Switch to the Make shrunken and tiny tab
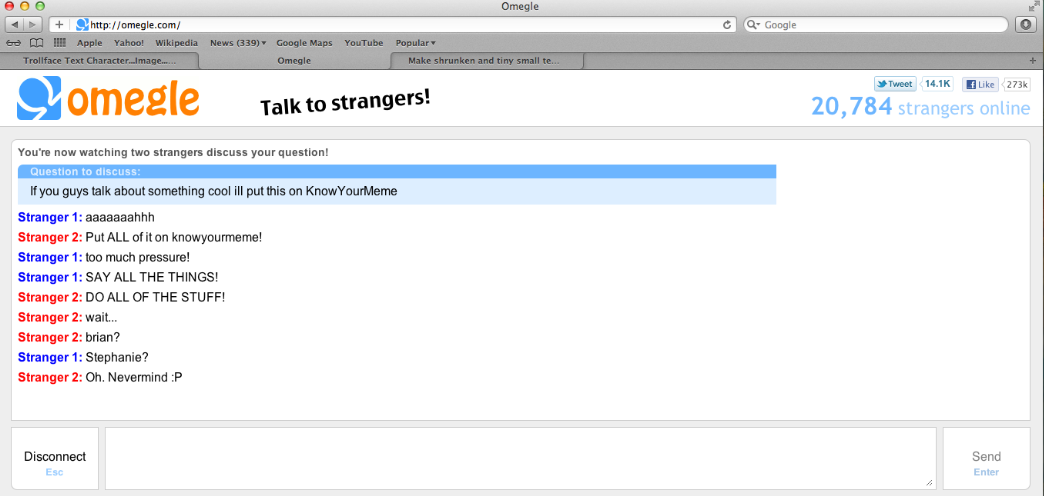1044x496 pixels. point(484,61)
